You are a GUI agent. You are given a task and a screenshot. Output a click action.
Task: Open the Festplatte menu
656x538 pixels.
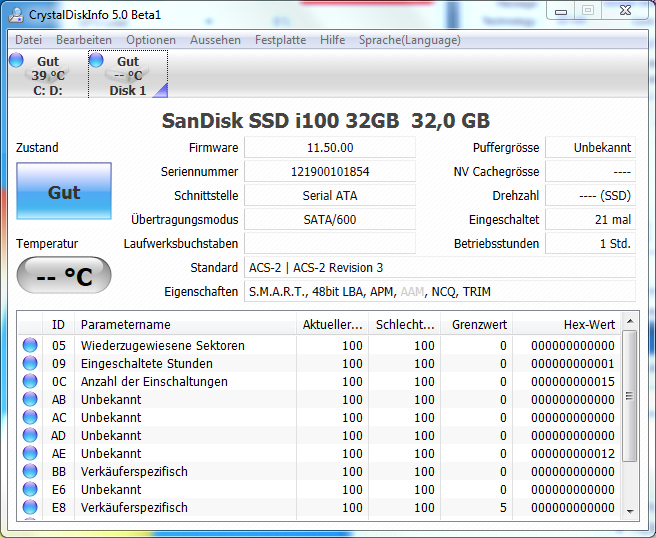point(280,40)
